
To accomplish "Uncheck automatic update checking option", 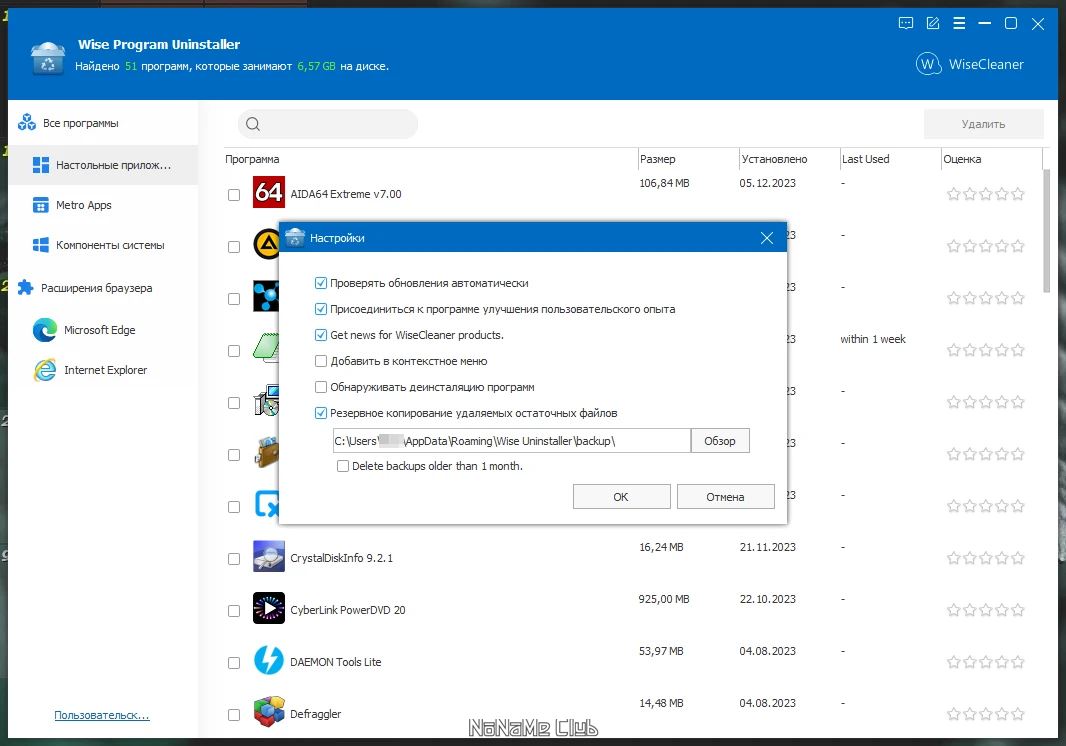I will tap(321, 283).
